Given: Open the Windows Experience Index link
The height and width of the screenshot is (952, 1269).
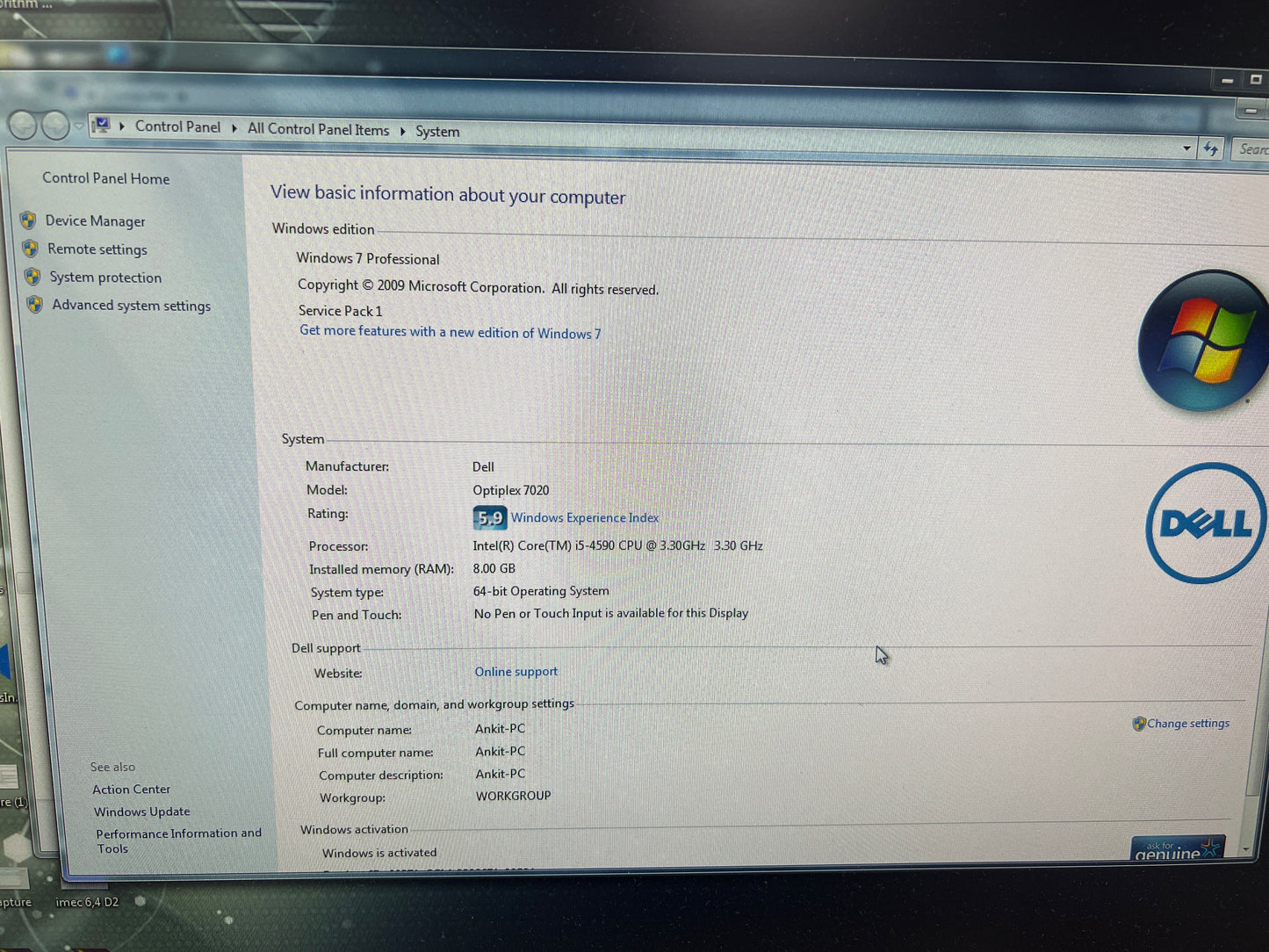Looking at the screenshot, I should click(x=584, y=518).
